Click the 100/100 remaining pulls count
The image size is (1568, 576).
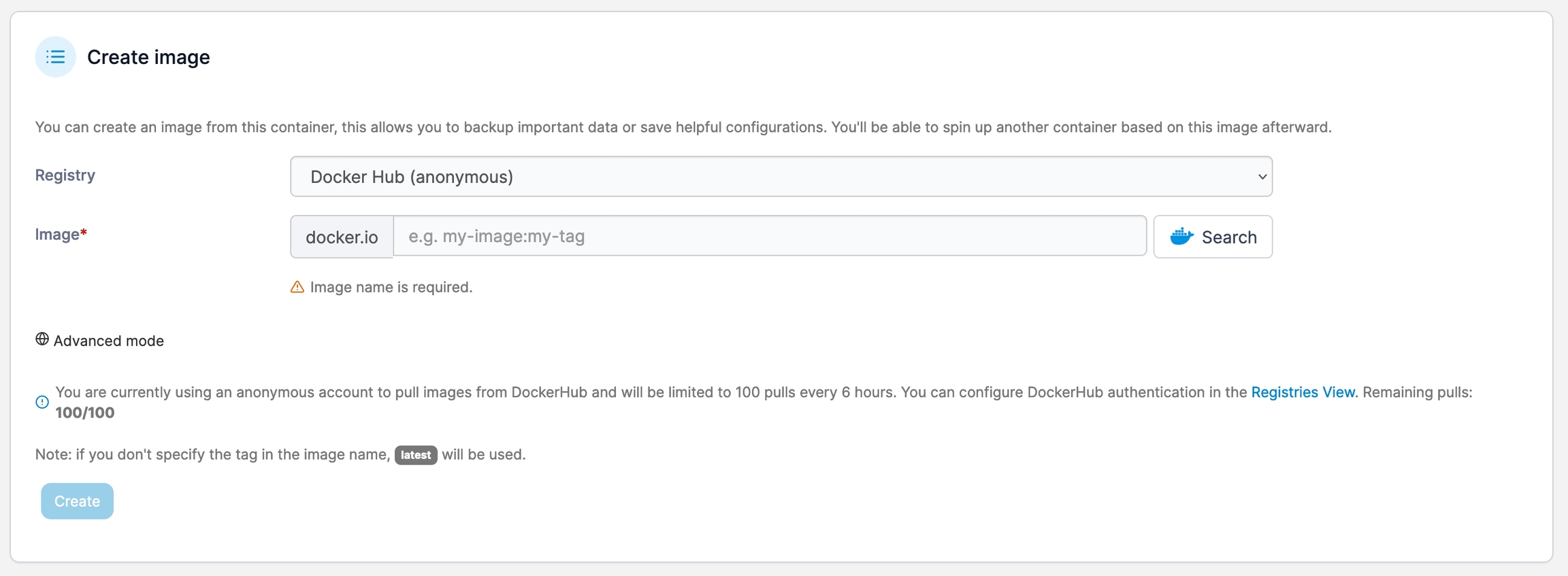pyautogui.click(x=85, y=413)
